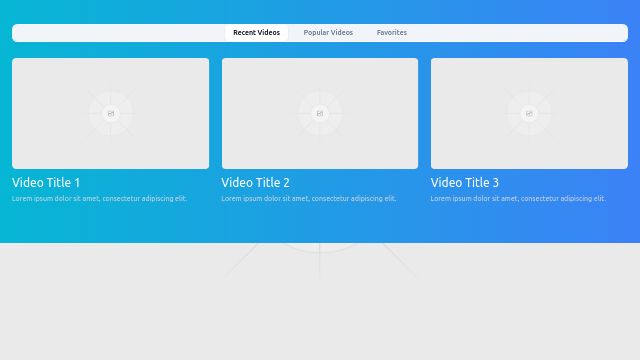Switch to the Recent Videos tab
Image resolution: width=640 pixels, height=360 pixels.
[256, 33]
